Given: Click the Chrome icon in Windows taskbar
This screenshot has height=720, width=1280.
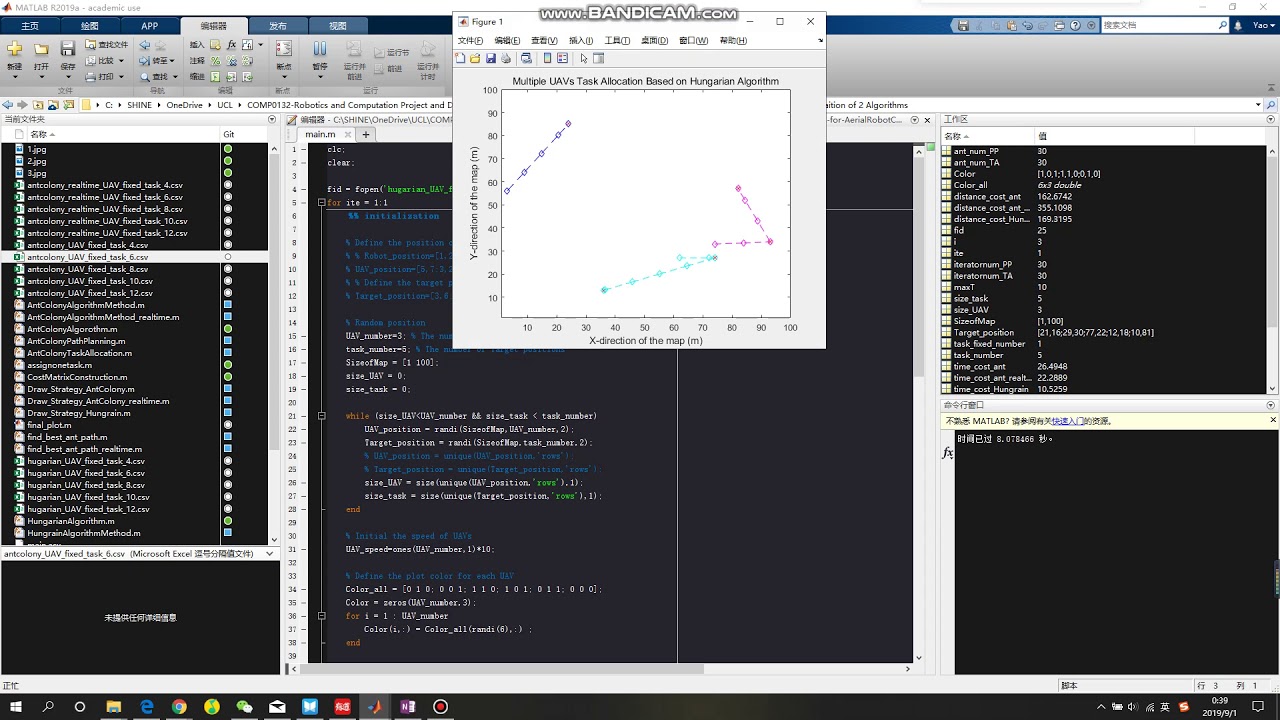Looking at the screenshot, I should coord(179,707).
